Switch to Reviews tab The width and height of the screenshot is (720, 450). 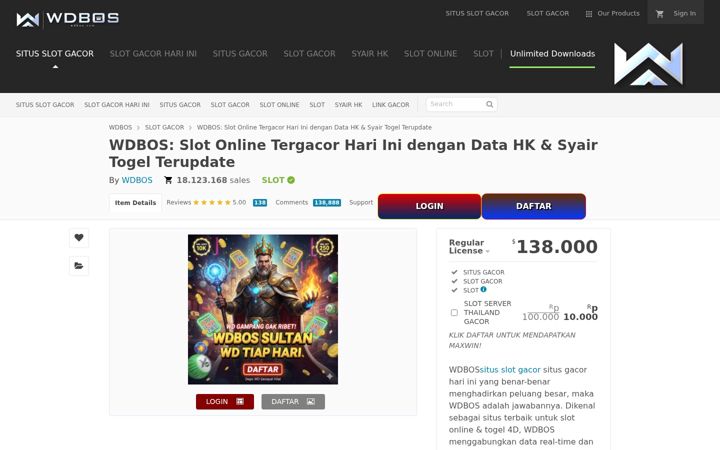(179, 202)
